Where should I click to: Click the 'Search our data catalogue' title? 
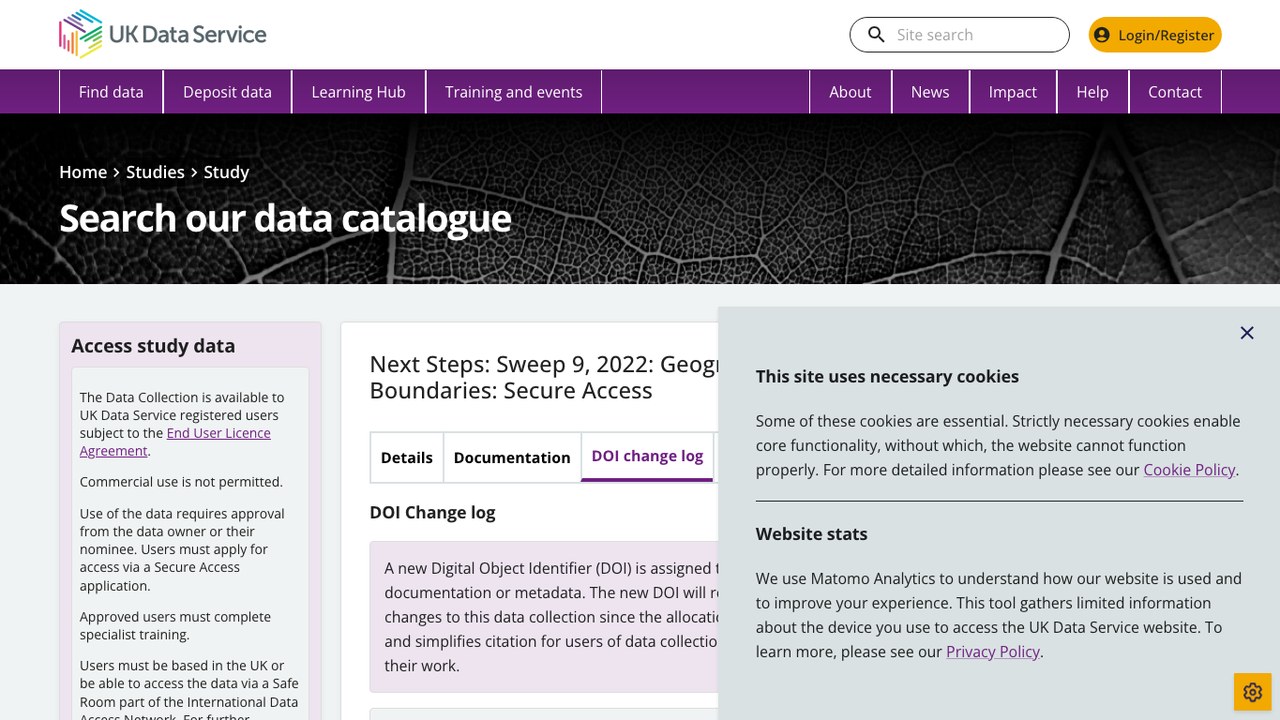point(285,218)
